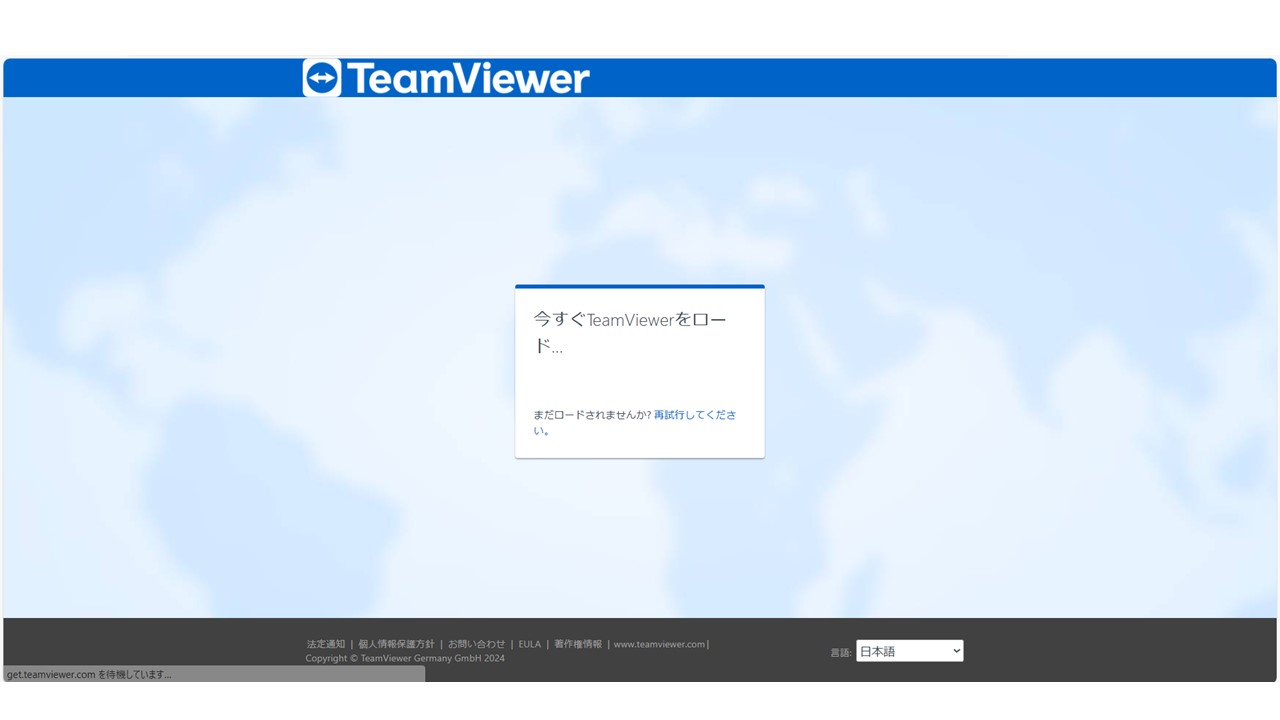Click the Copyright © TeamViewer Germany GmbH 2024 text
Viewport: 1280px width, 720px height.
coord(405,658)
